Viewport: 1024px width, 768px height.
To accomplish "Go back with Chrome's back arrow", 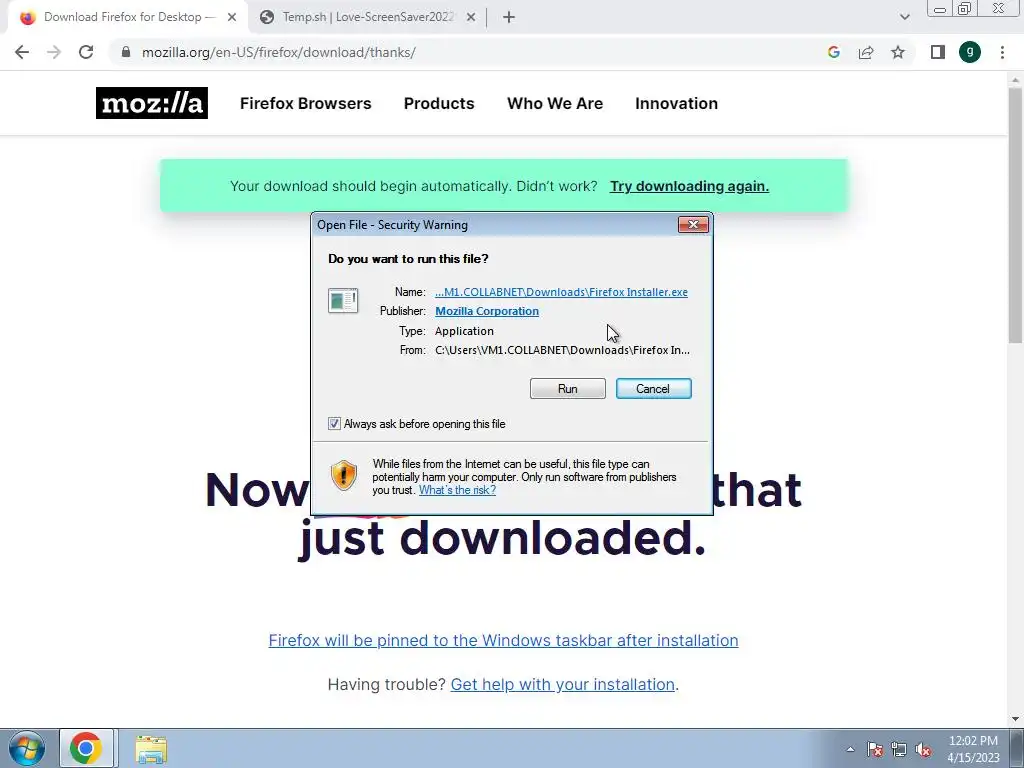I will click(x=22, y=52).
